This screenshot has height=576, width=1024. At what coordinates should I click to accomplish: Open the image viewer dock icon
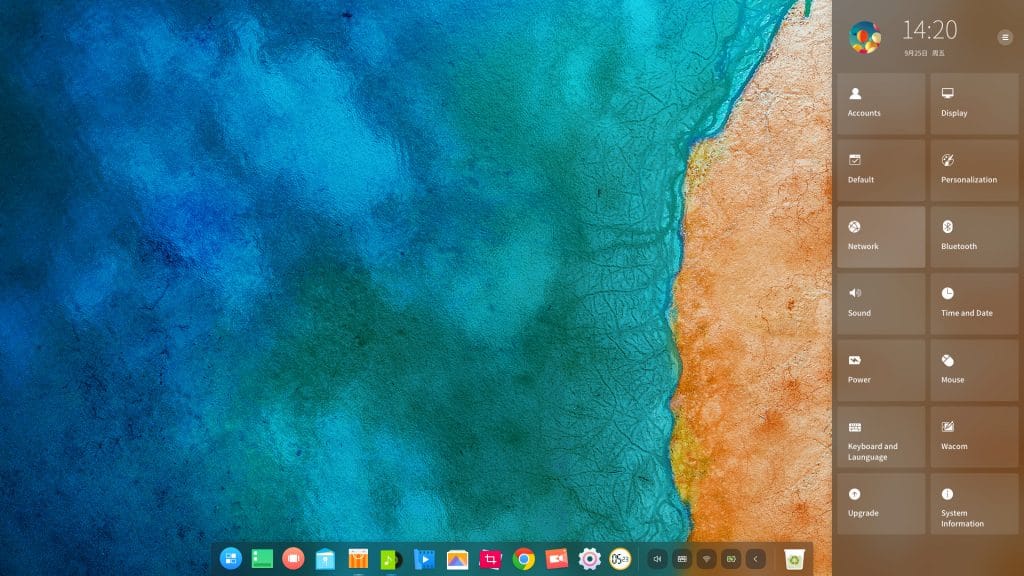pos(457,559)
